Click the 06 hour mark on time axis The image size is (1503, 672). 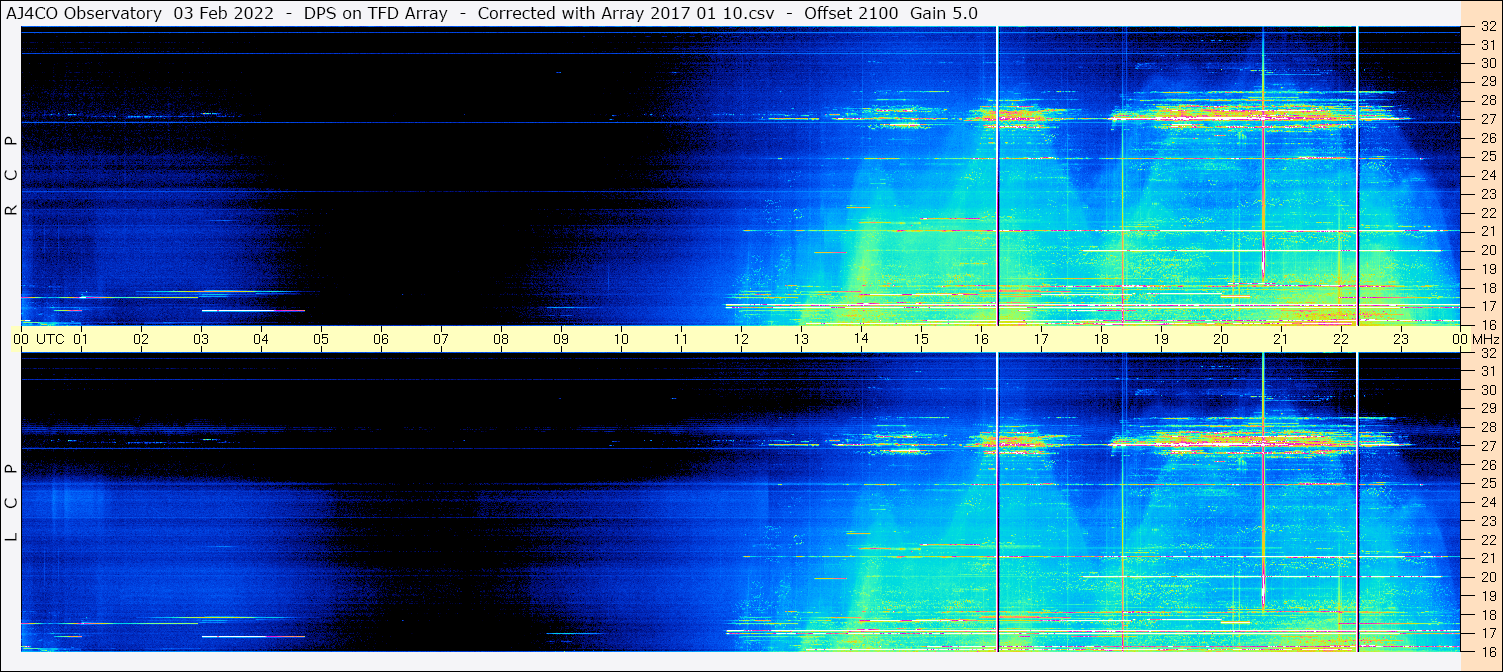(x=381, y=339)
